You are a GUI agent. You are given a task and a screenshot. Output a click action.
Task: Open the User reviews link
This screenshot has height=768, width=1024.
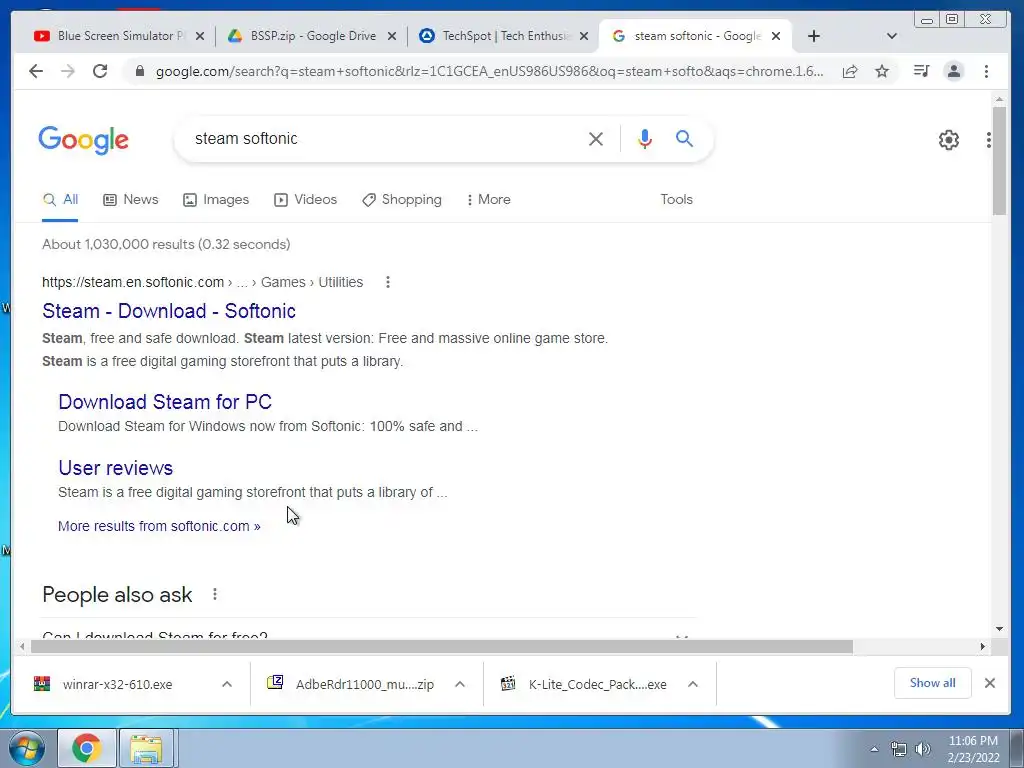click(116, 468)
